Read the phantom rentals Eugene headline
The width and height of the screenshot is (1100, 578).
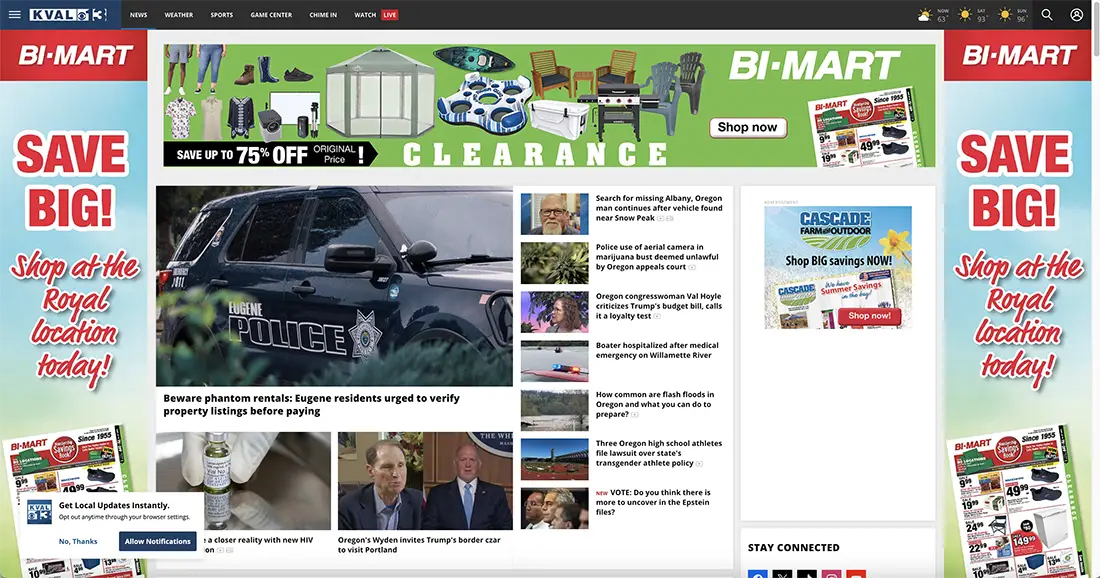(311, 404)
